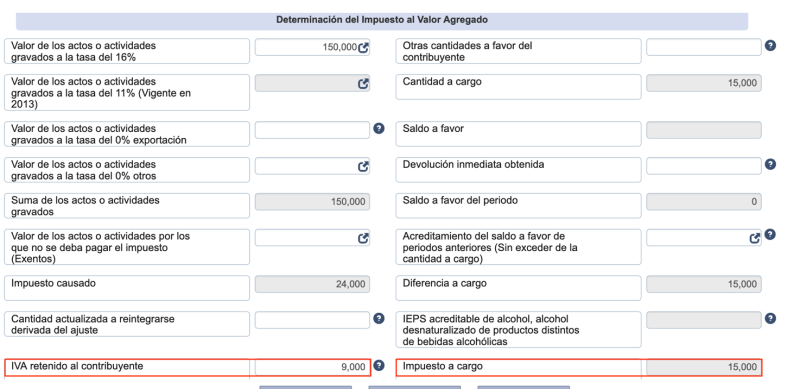Click the 'Cantidad a cargo' label
The height and width of the screenshot is (389, 800).
(x=442, y=82)
